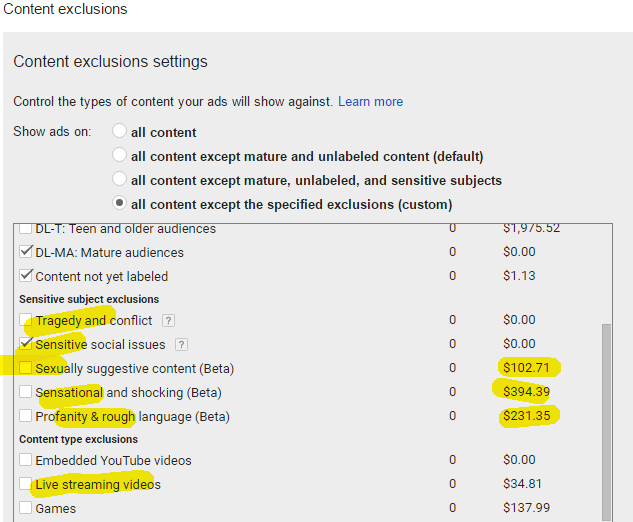Select except mature, unlabeled, and sensitive subjects
This screenshot has height=522, width=633.
click(120, 180)
